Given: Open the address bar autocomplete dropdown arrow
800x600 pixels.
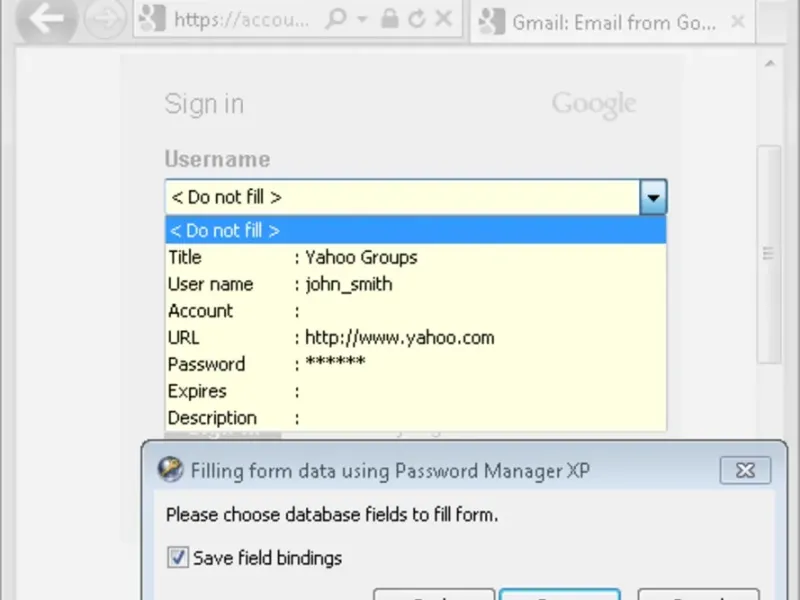Looking at the screenshot, I should 362,20.
